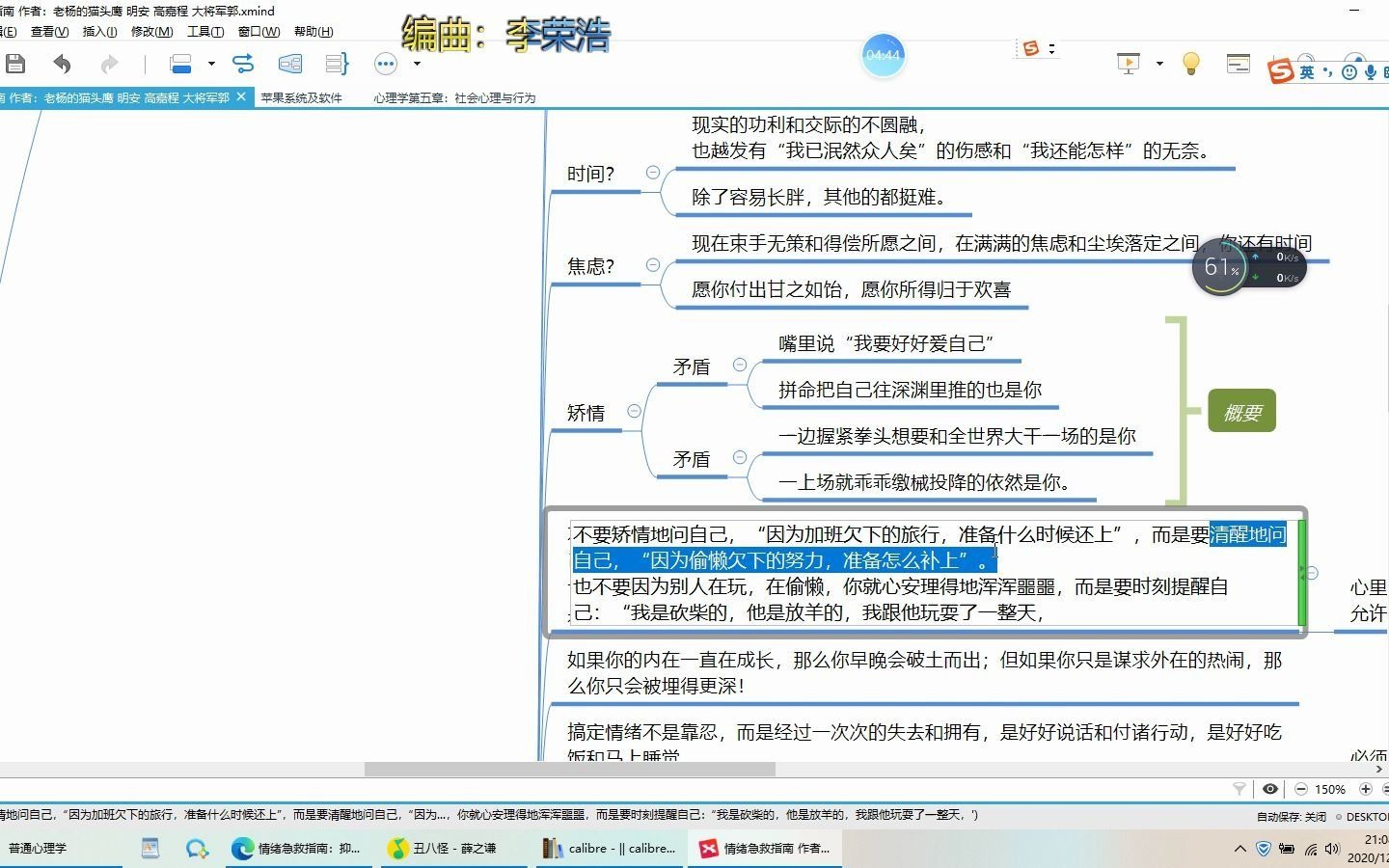Select the topic starting with 如果你的内在一直在成长
The image size is (1389, 868).
(924, 673)
